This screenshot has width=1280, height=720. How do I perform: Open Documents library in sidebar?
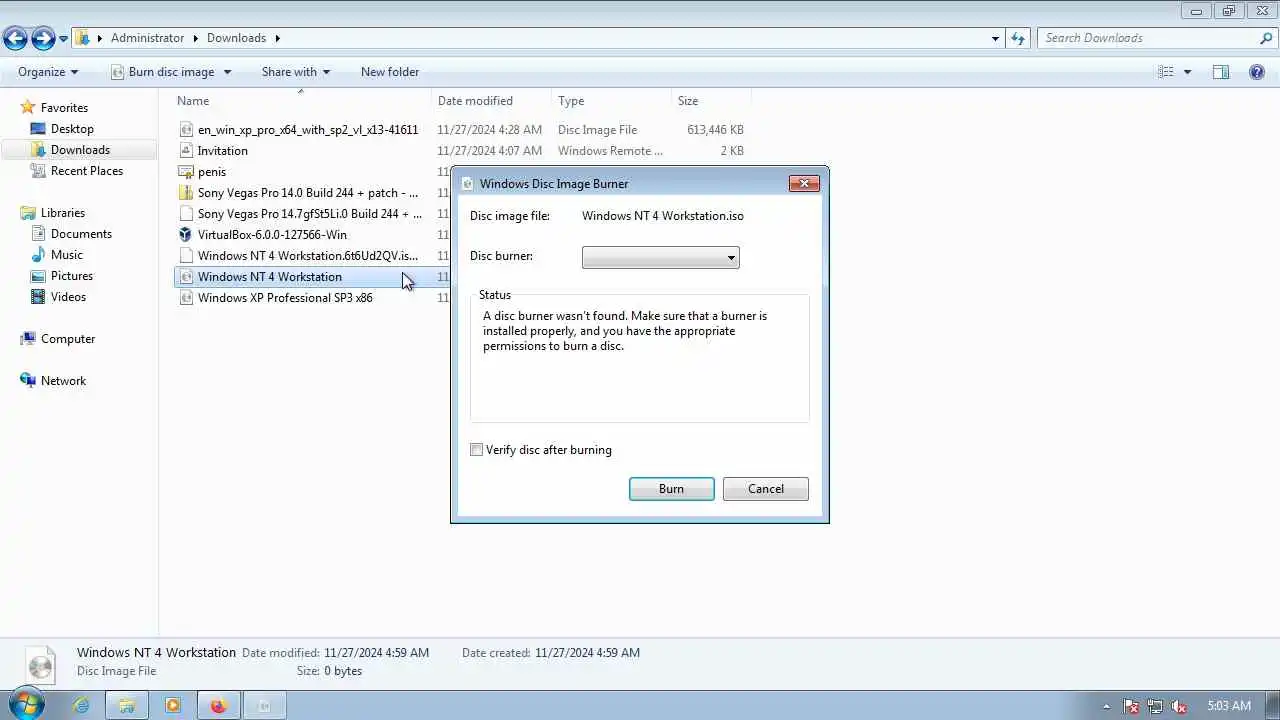pos(81,234)
